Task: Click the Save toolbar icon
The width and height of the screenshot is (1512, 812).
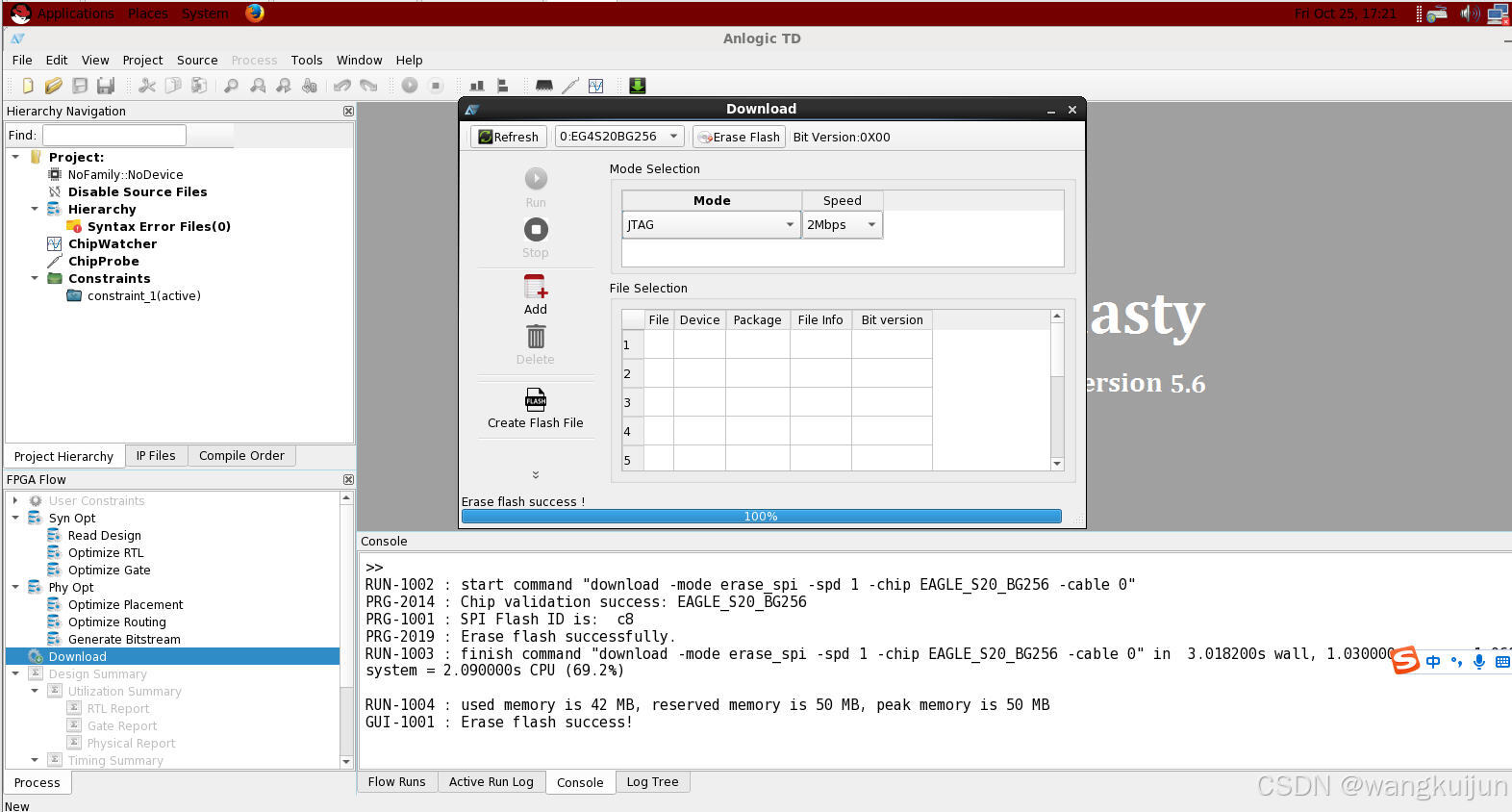Action: 80,86
